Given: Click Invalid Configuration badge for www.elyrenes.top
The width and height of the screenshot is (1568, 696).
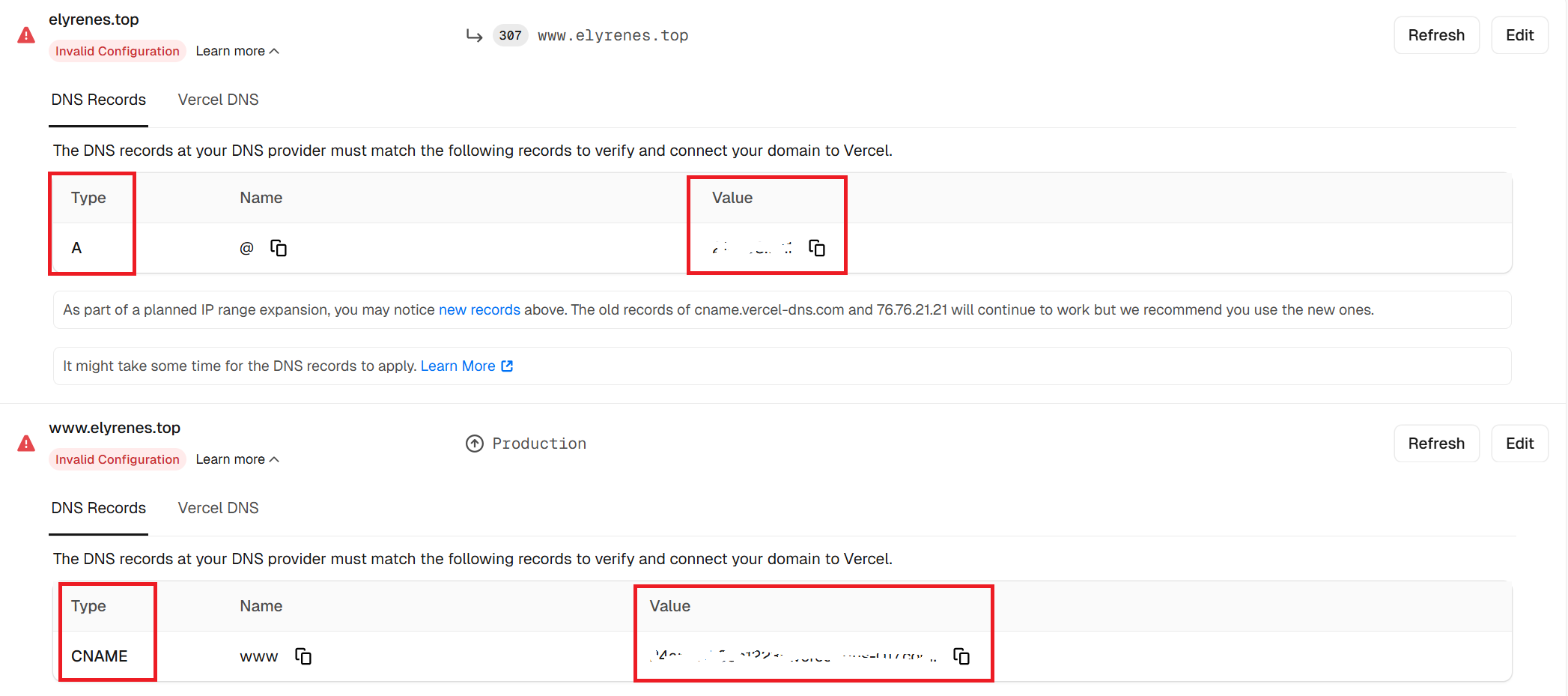Looking at the screenshot, I should [x=118, y=459].
